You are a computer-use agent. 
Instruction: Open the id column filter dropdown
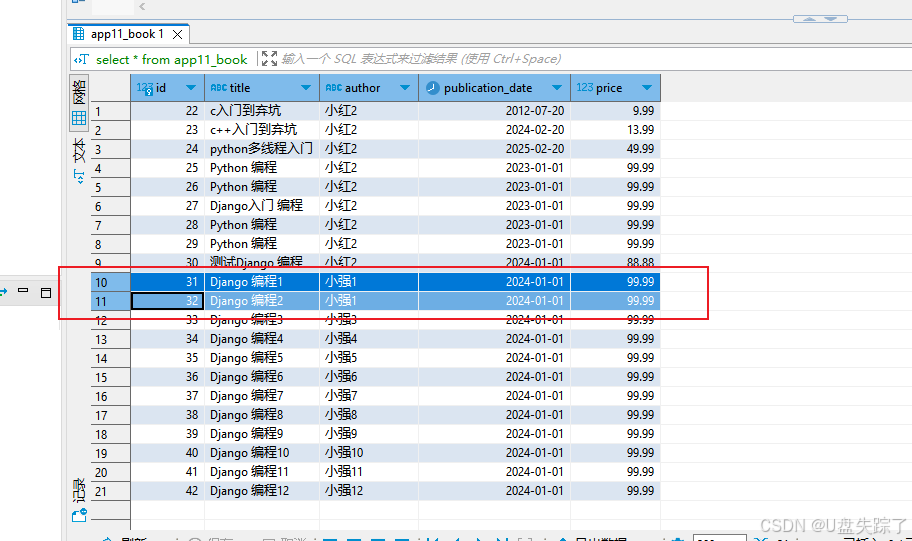click(191, 88)
